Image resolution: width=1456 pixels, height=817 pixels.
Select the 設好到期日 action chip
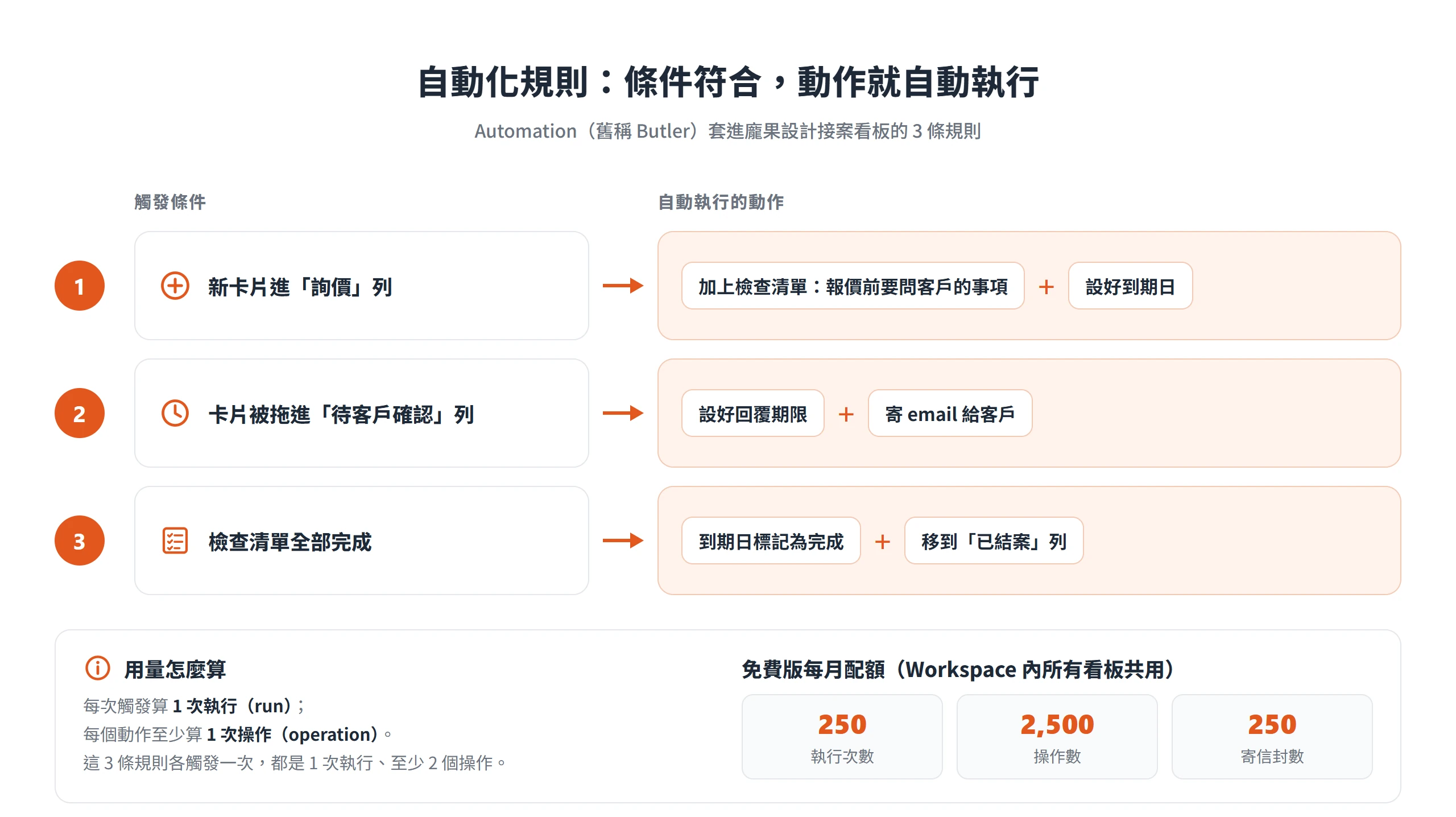[x=1130, y=286]
